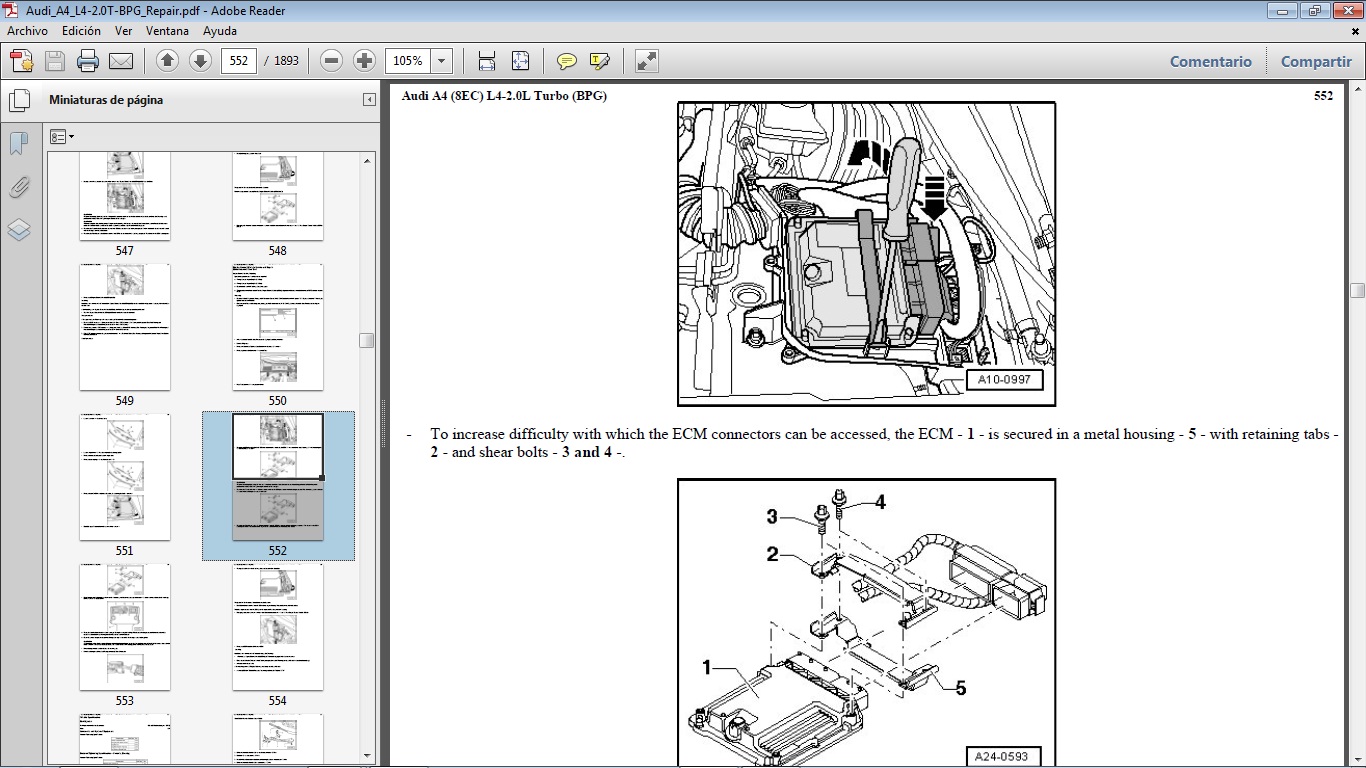The image size is (1366, 768).
Task: Add a sticky note comment
Action: 566,60
